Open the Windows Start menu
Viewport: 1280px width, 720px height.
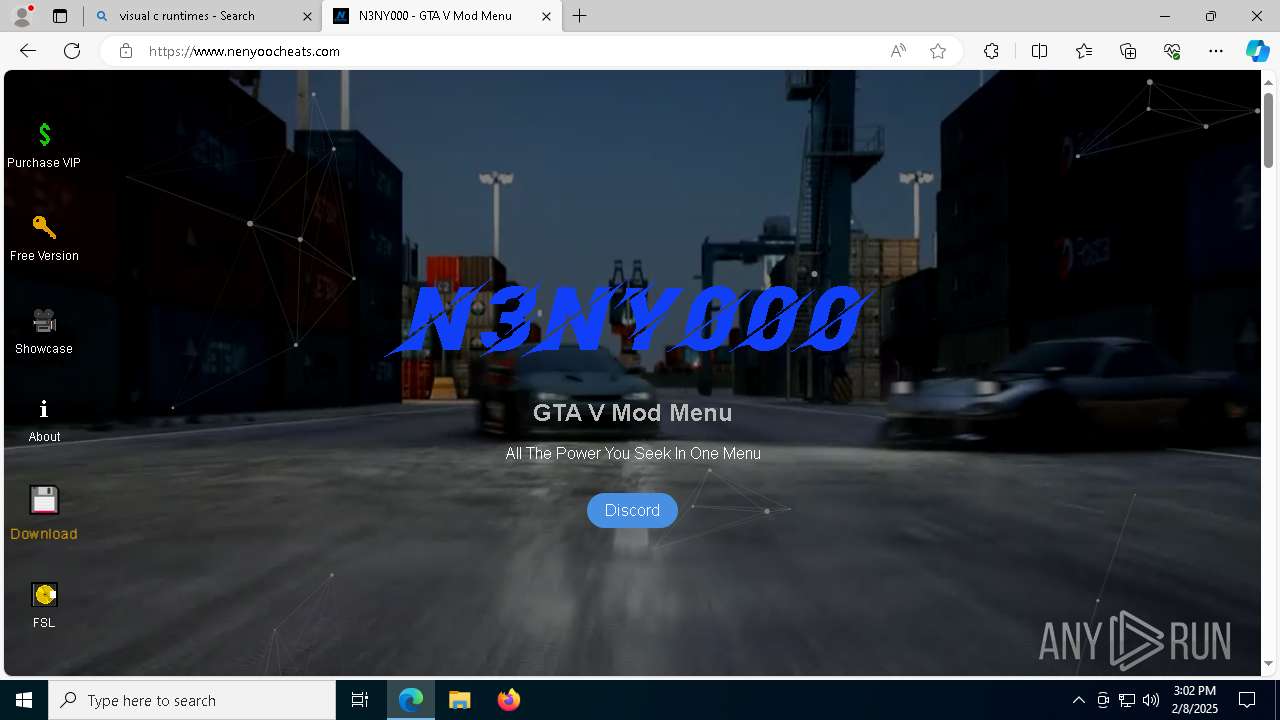[x=24, y=700]
